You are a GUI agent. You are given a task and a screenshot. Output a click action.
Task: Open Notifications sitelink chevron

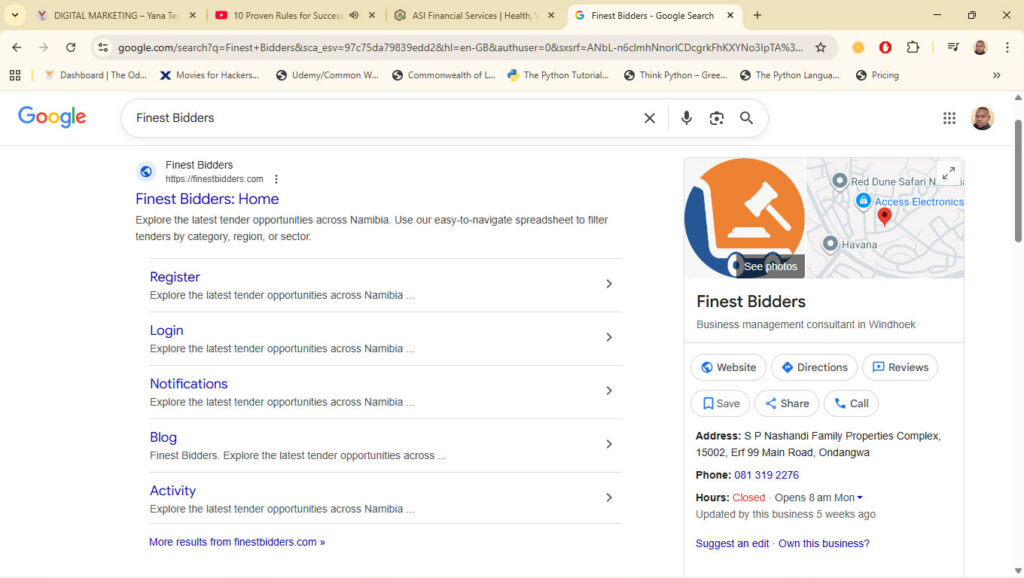pos(609,391)
